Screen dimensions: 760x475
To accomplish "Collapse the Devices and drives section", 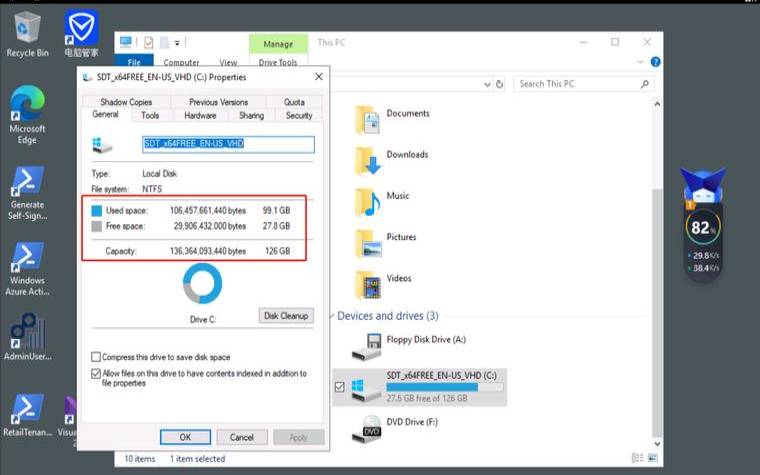I will (x=332, y=316).
